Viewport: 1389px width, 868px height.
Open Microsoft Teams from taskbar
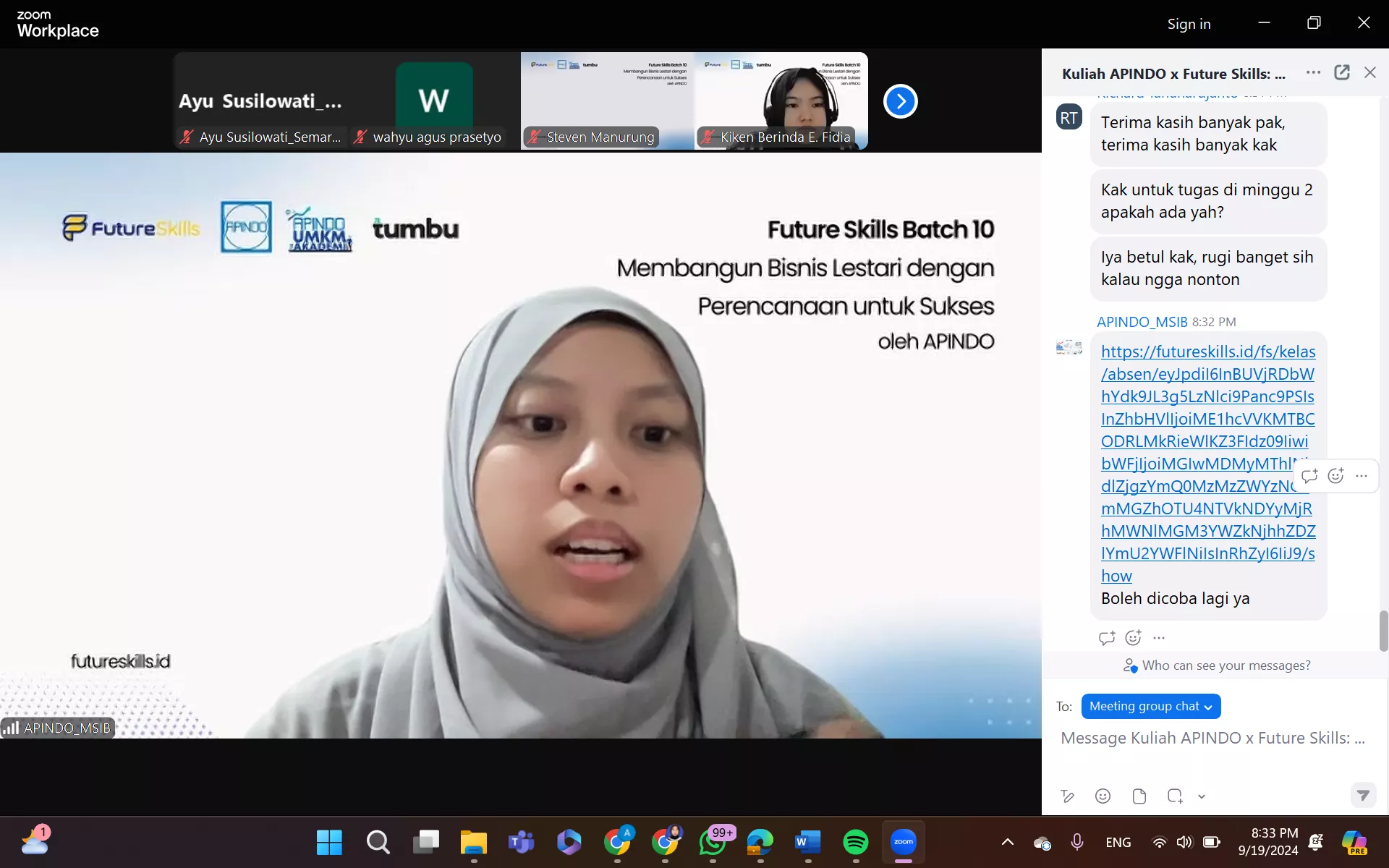pyautogui.click(x=522, y=842)
